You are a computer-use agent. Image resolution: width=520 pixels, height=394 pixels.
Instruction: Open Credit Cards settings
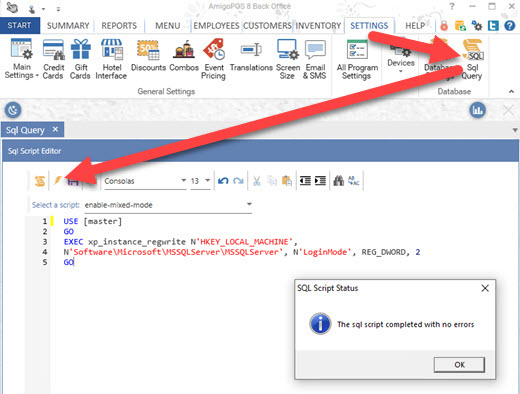(x=53, y=59)
